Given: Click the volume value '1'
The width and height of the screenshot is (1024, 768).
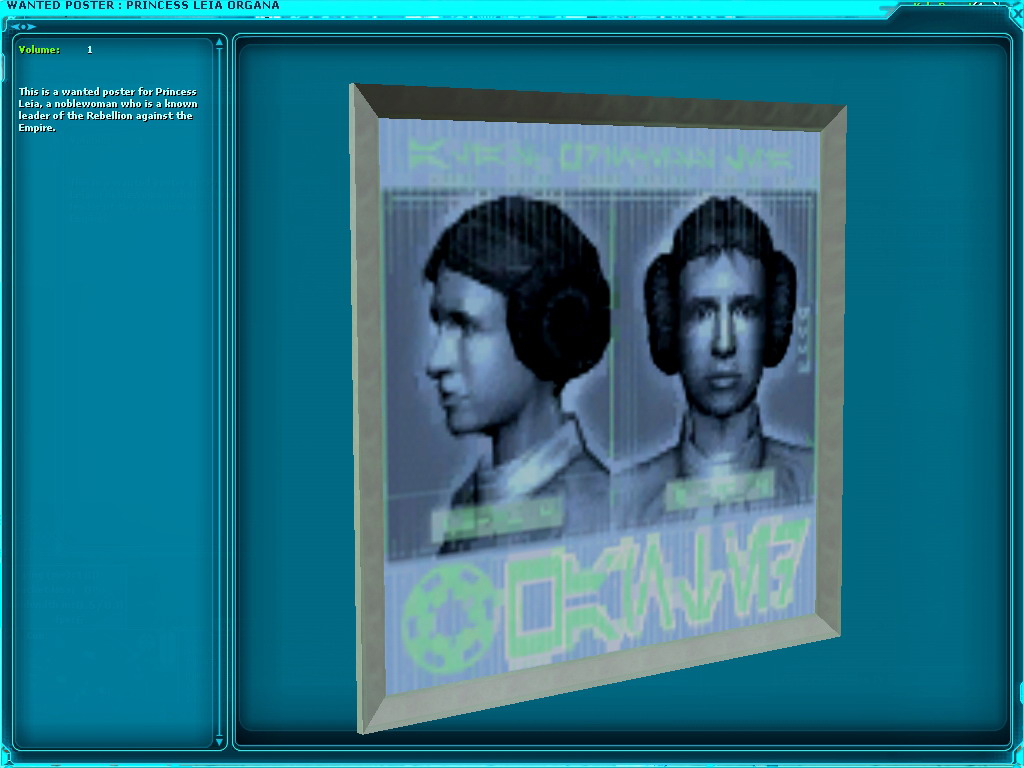Looking at the screenshot, I should [89, 50].
